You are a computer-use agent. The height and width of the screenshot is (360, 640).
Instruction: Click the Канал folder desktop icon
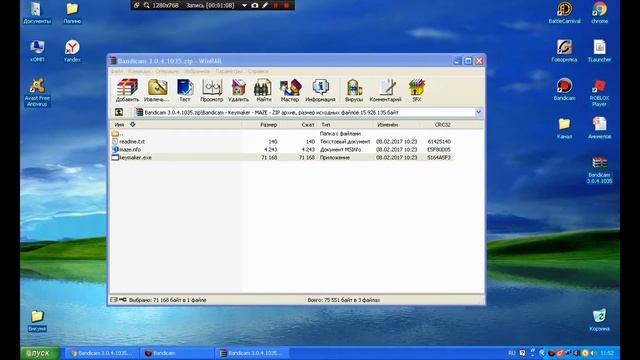pos(564,128)
